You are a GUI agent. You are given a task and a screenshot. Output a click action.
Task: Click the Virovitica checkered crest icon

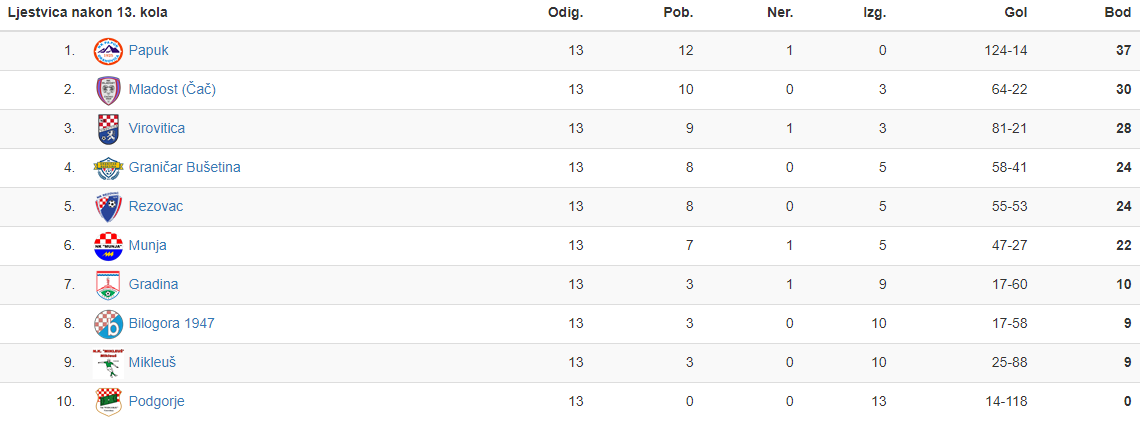coord(108,129)
